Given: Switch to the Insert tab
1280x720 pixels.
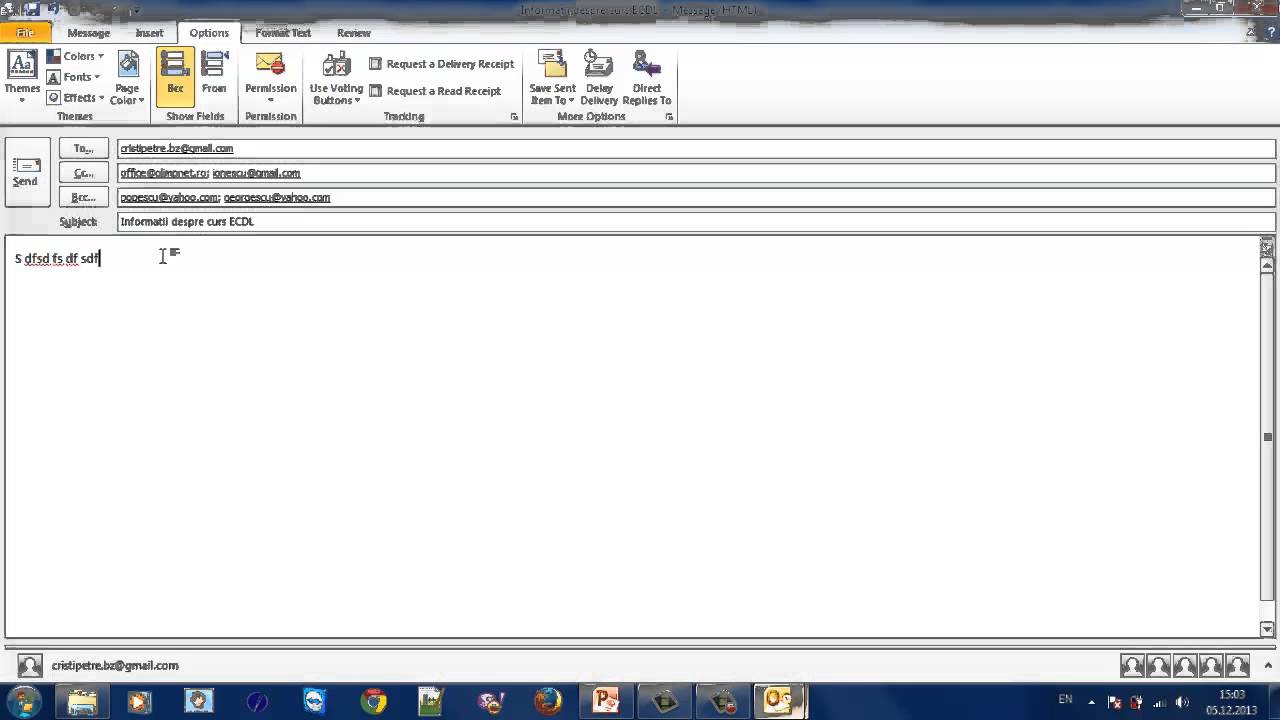Looking at the screenshot, I should tap(149, 33).
